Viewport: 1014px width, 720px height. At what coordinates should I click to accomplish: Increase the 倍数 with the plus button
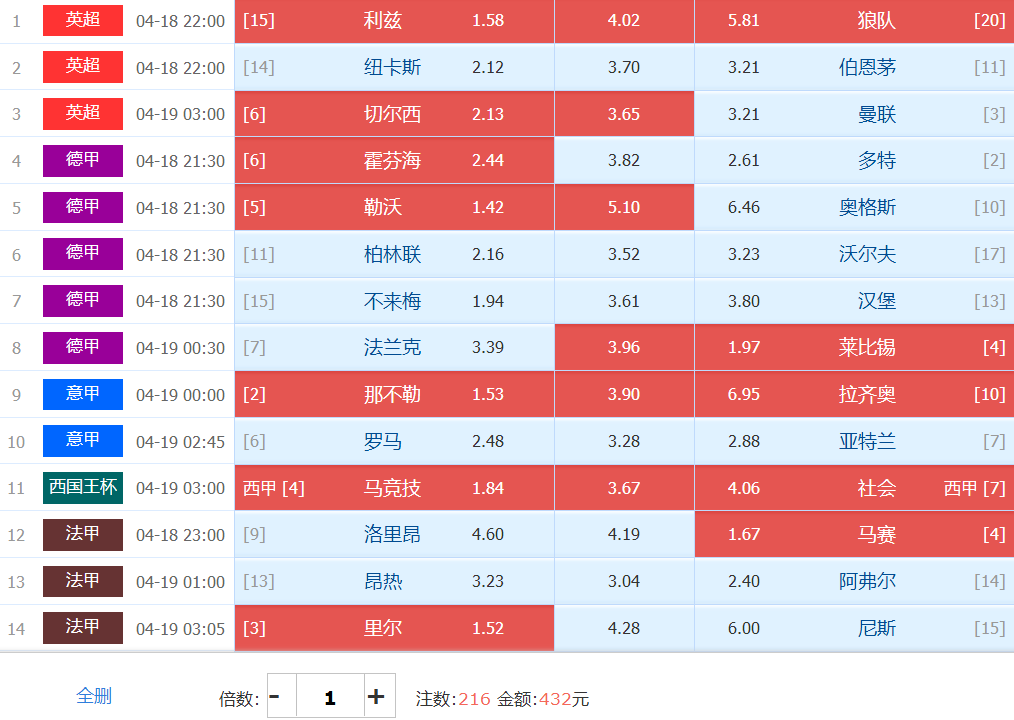point(377,697)
